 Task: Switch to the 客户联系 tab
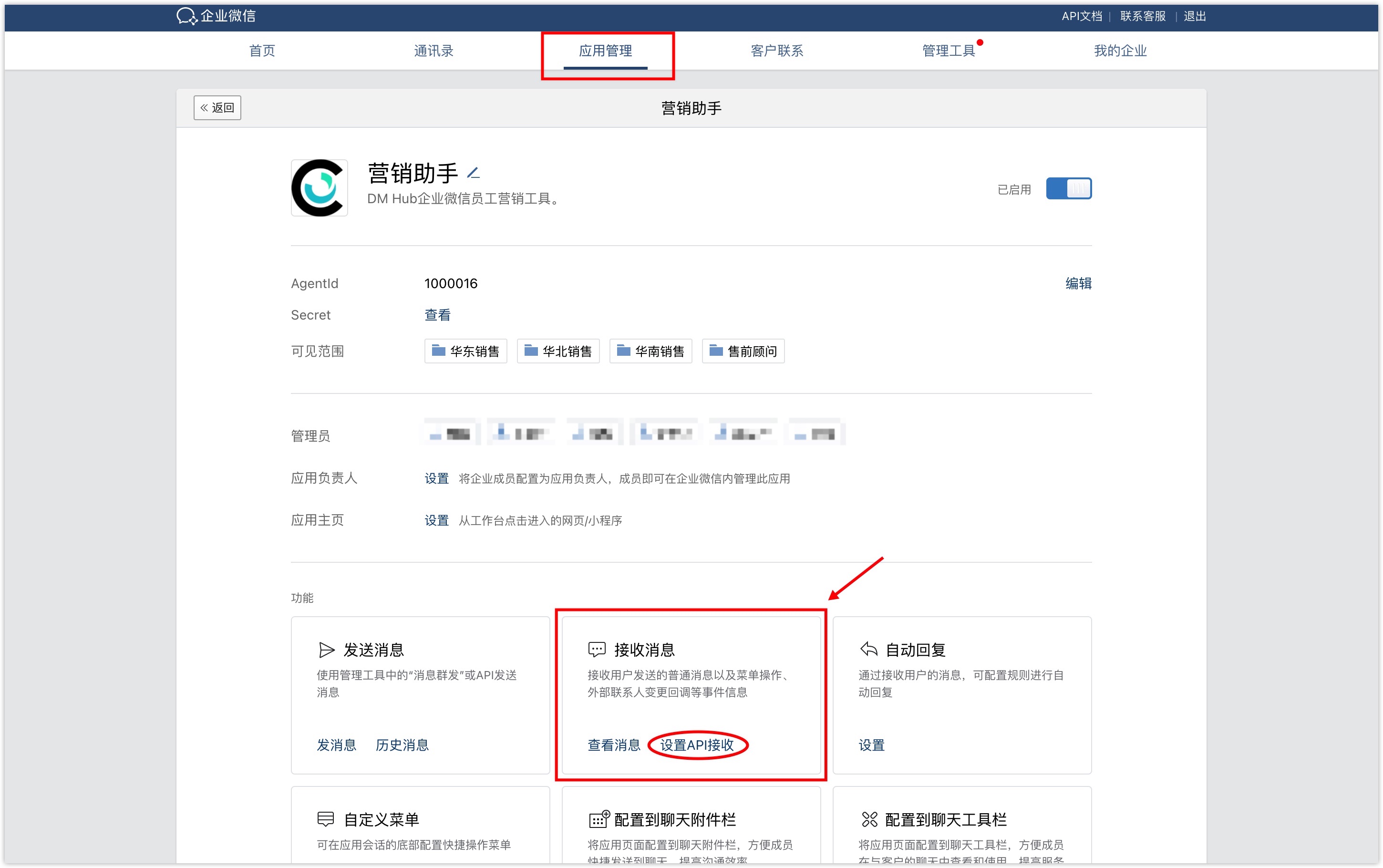pyautogui.click(x=777, y=51)
